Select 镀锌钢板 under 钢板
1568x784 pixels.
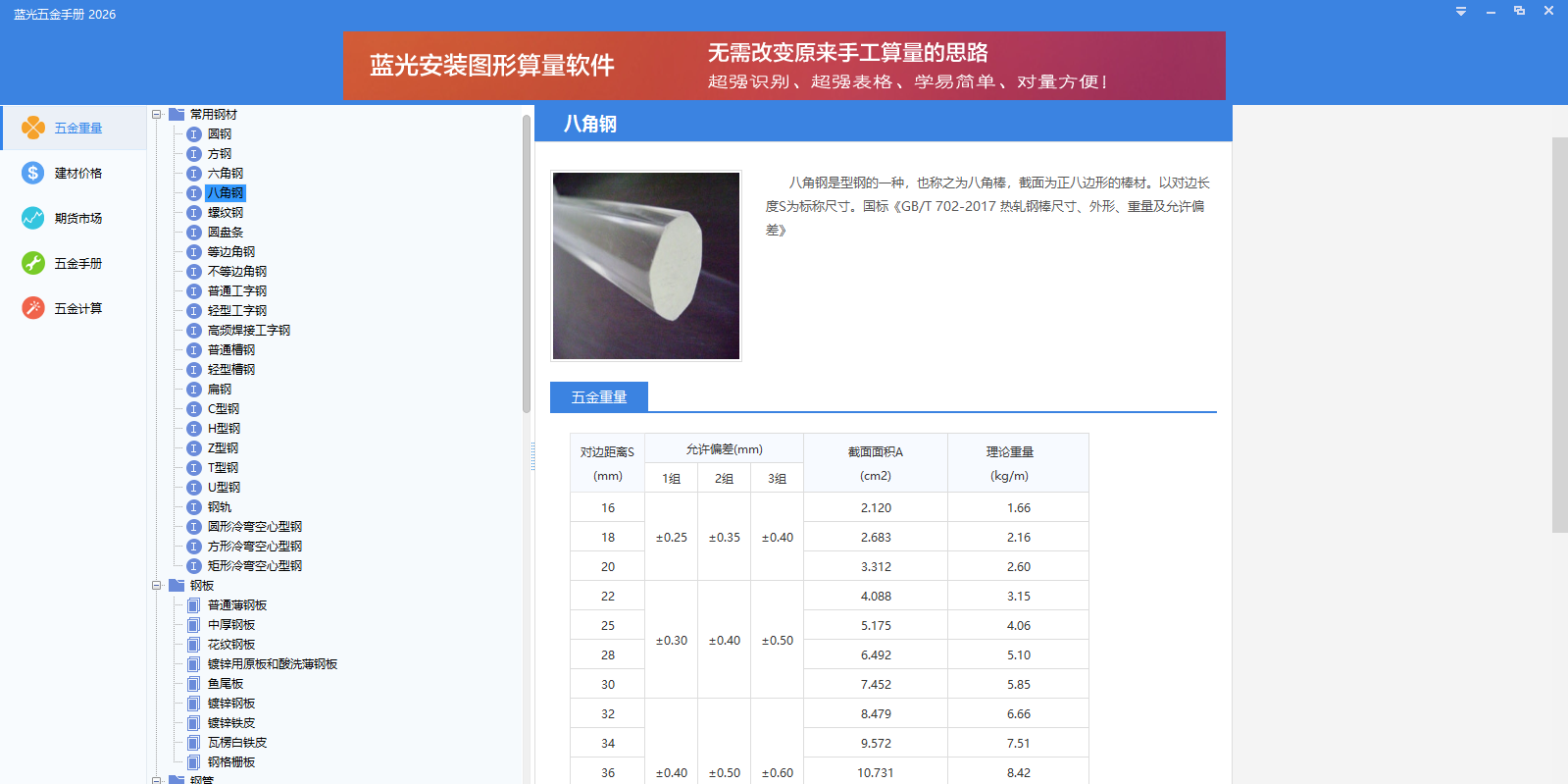point(231,704)
